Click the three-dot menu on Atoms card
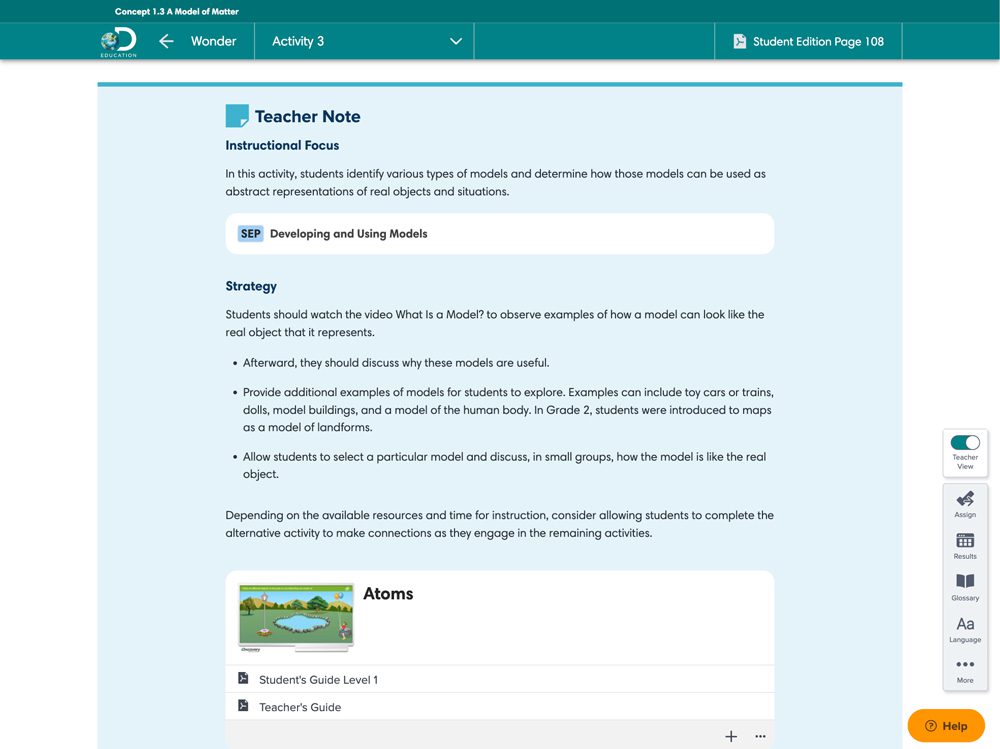This screenshot has height=749, width=1000. [x=760, y=736]
